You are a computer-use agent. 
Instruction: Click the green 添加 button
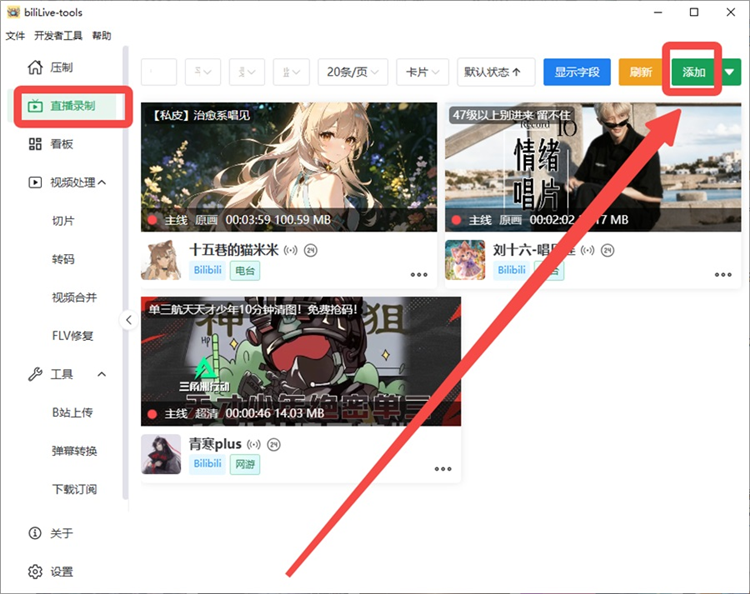pyautogui.click(x=694, y=72)
